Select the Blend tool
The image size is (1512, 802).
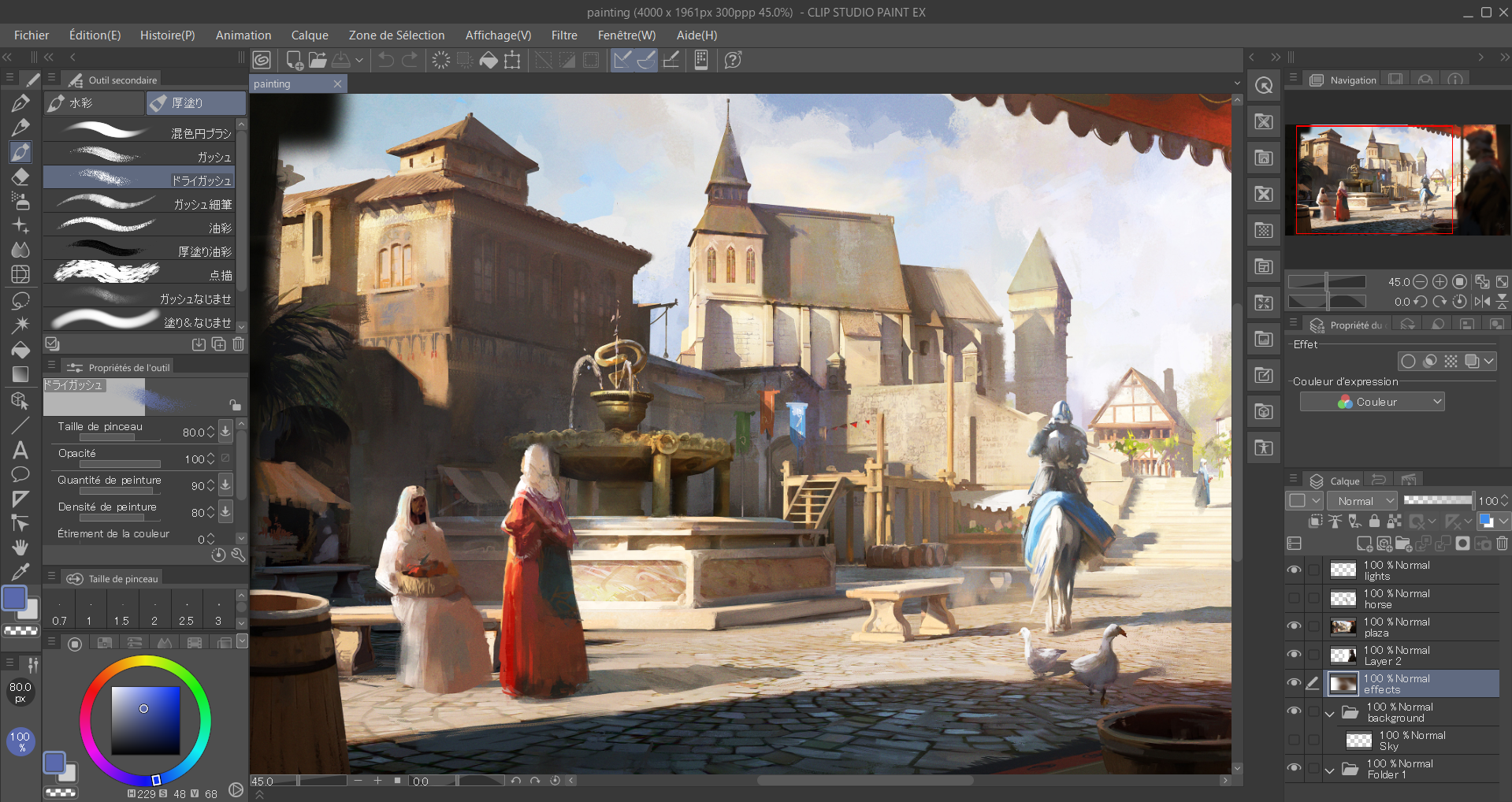pos(20,250)
